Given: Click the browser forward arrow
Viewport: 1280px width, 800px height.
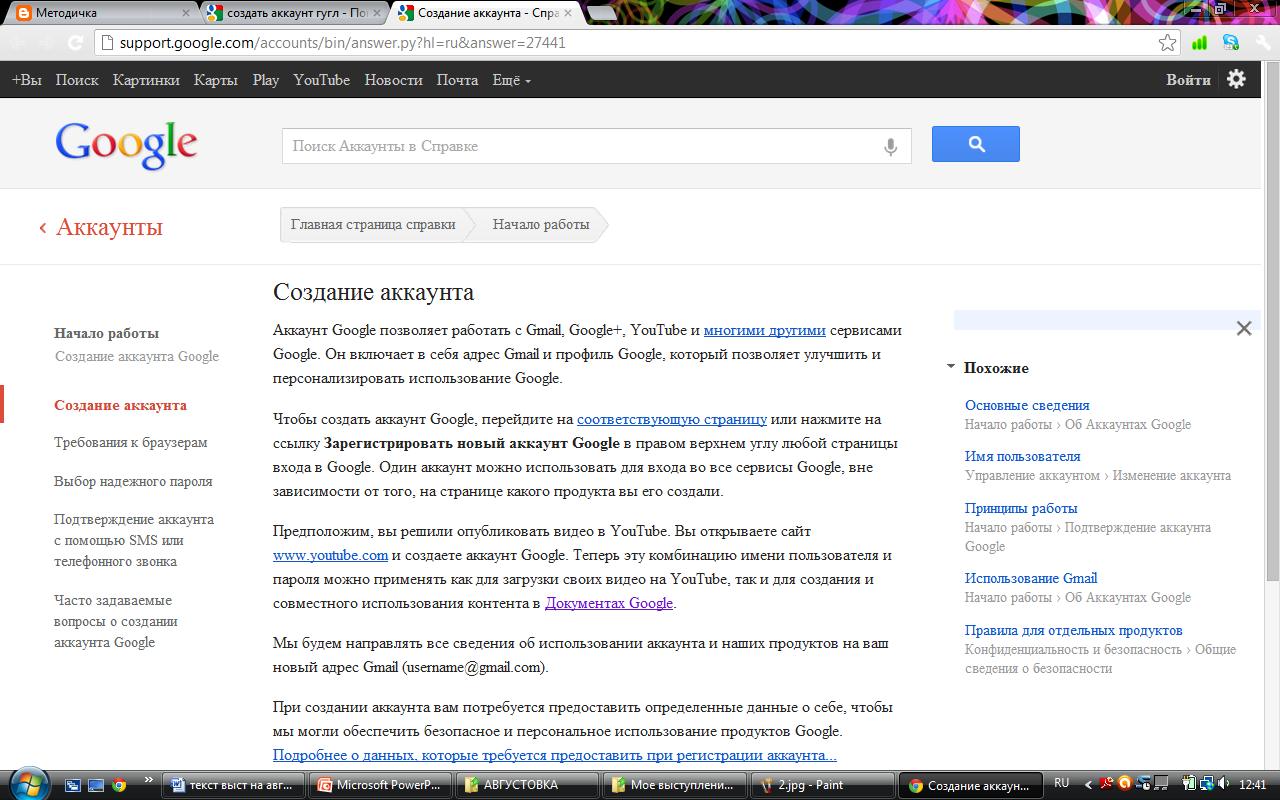Looking at the screenshot, I should tap(47, 43).
